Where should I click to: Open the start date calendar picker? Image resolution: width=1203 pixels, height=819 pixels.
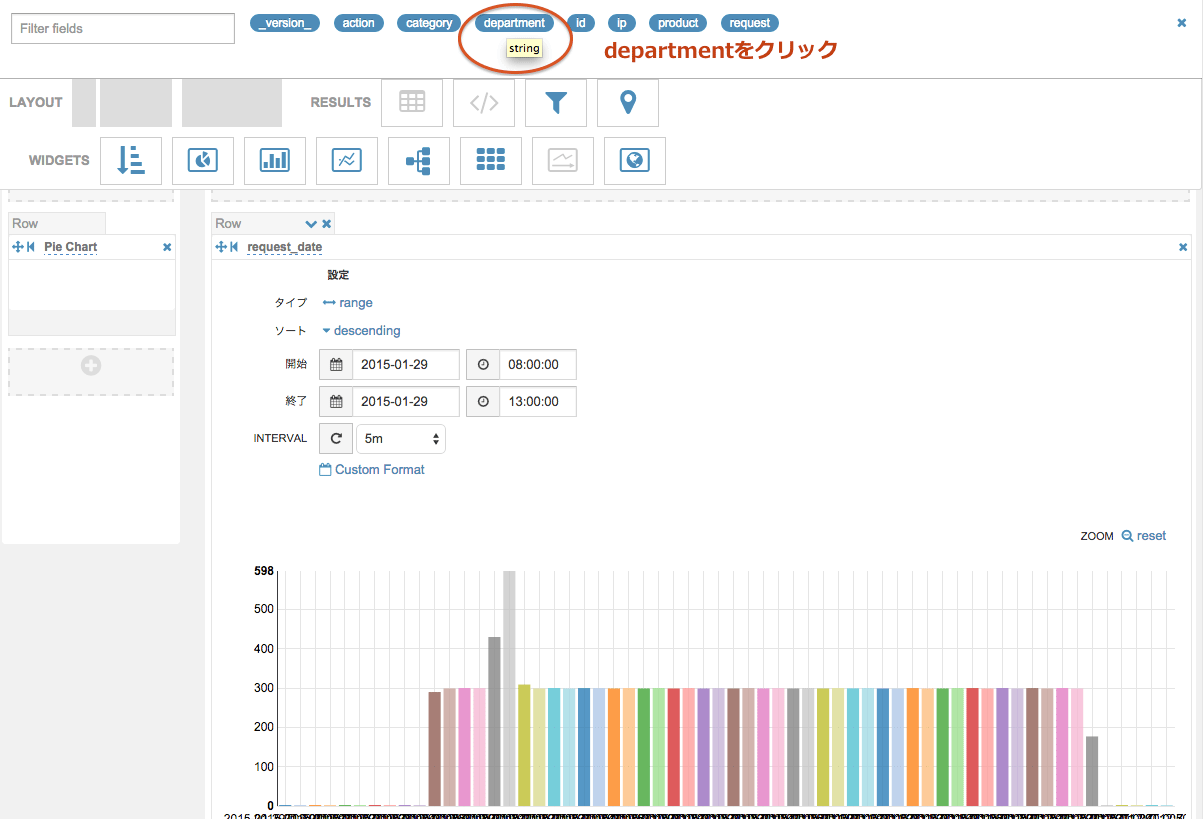[x=336, y=365]
